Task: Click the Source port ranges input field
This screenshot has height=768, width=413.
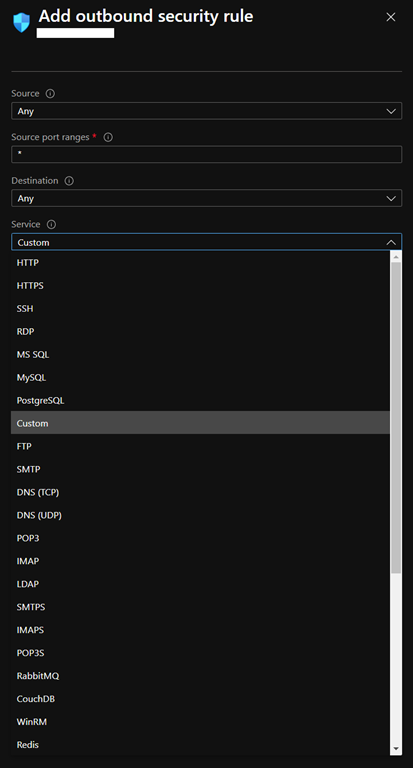Action: coord(206,154)
